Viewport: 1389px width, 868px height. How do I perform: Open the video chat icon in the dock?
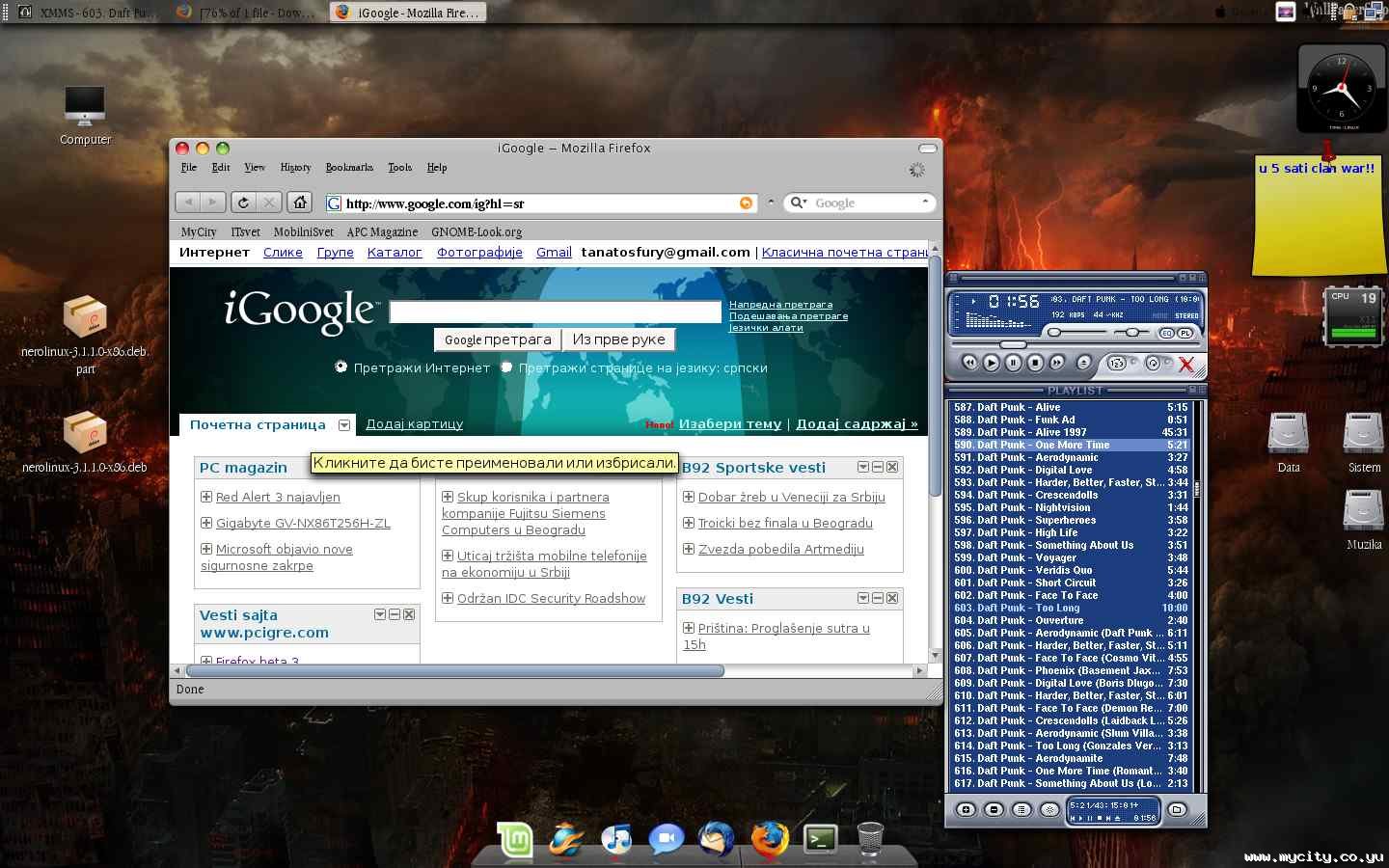coord(666,839)
